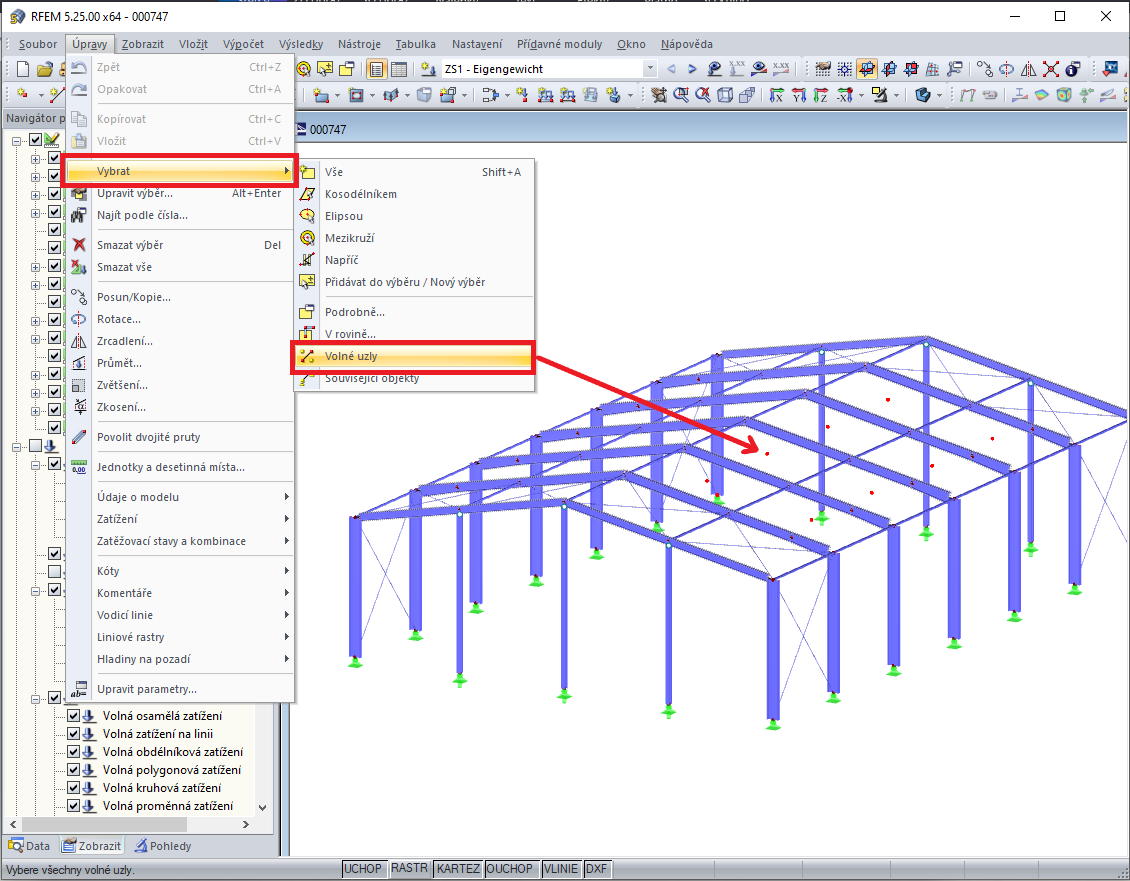Expand Hladiny na pozadí submenu
This screenshot has width=1130, height=881.
pyautogui.click(x=179, y=659)
